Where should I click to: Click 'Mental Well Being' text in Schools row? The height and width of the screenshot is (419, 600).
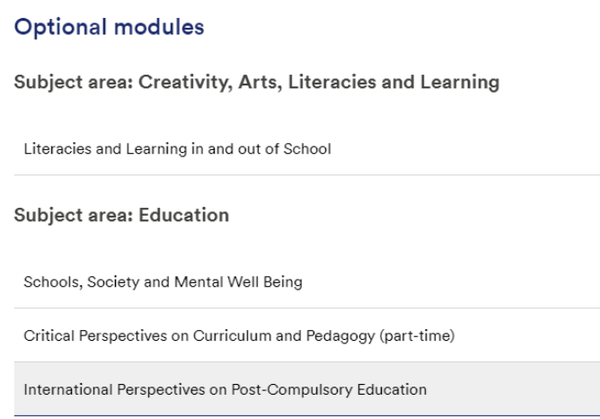point(238,282)
